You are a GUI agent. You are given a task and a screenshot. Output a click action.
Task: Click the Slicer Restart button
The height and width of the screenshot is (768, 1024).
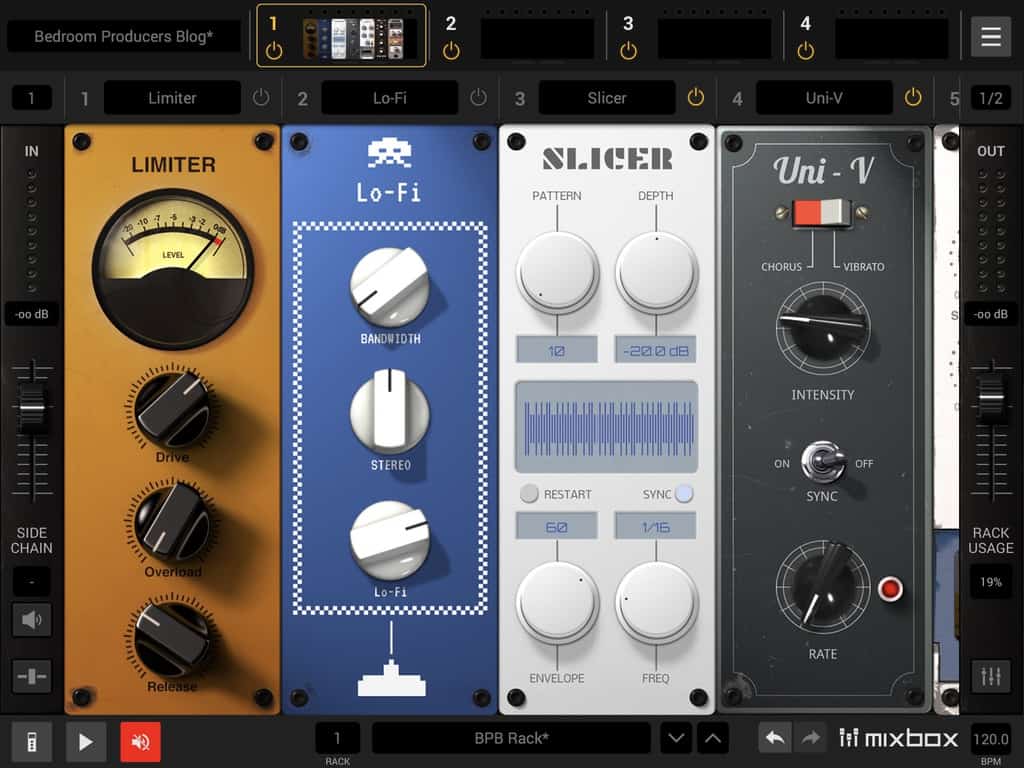(x=529, y=494)
